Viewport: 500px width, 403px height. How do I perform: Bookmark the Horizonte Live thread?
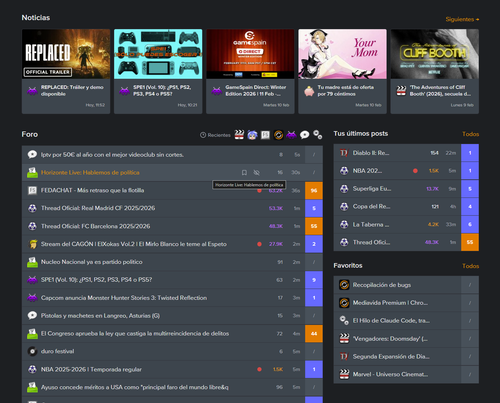click(x=244, y=172)
